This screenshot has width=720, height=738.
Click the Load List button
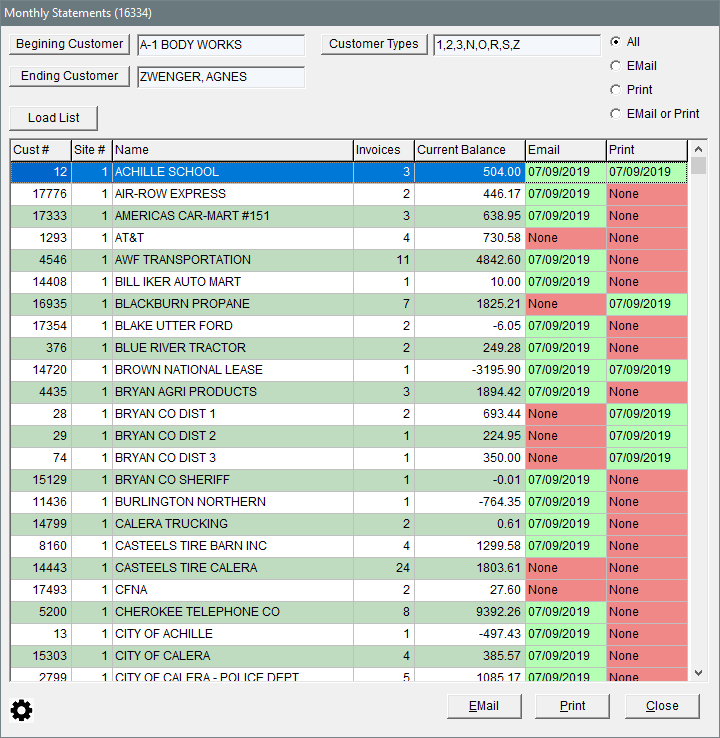(x=53, y=118)
